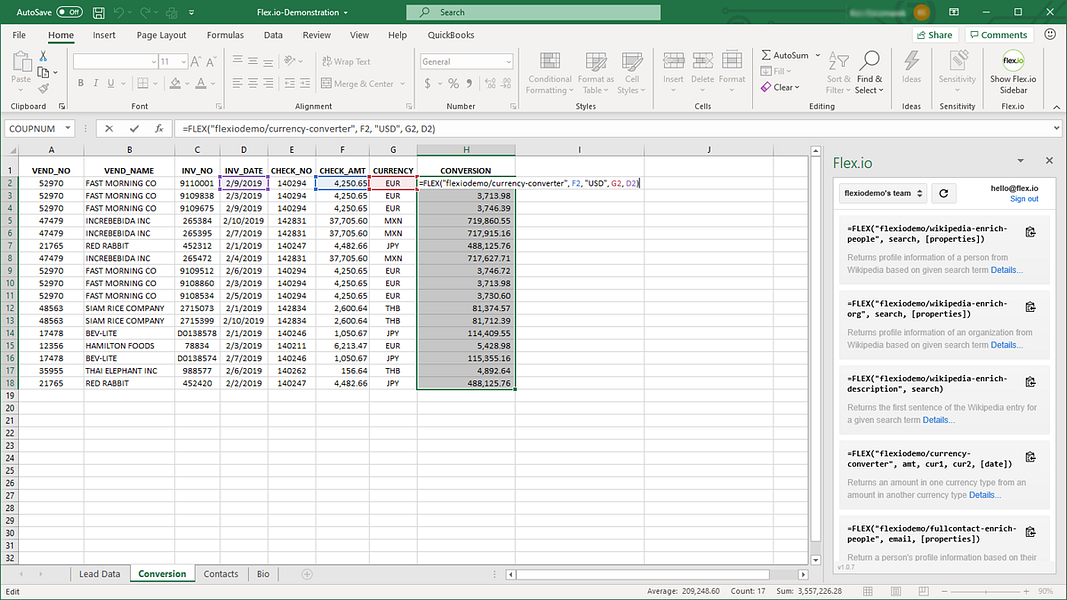This screenshot has width=1067, height=600.
Task: Add a new sheet with plus icon
Action: tap(307, 574)
